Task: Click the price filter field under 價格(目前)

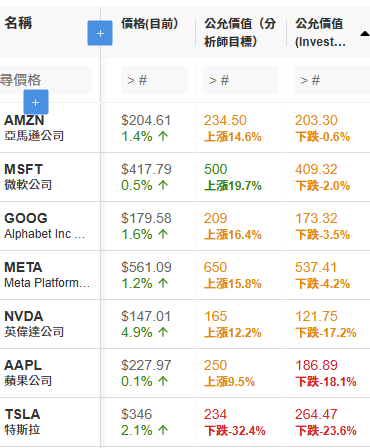Action: coord(154,80)
